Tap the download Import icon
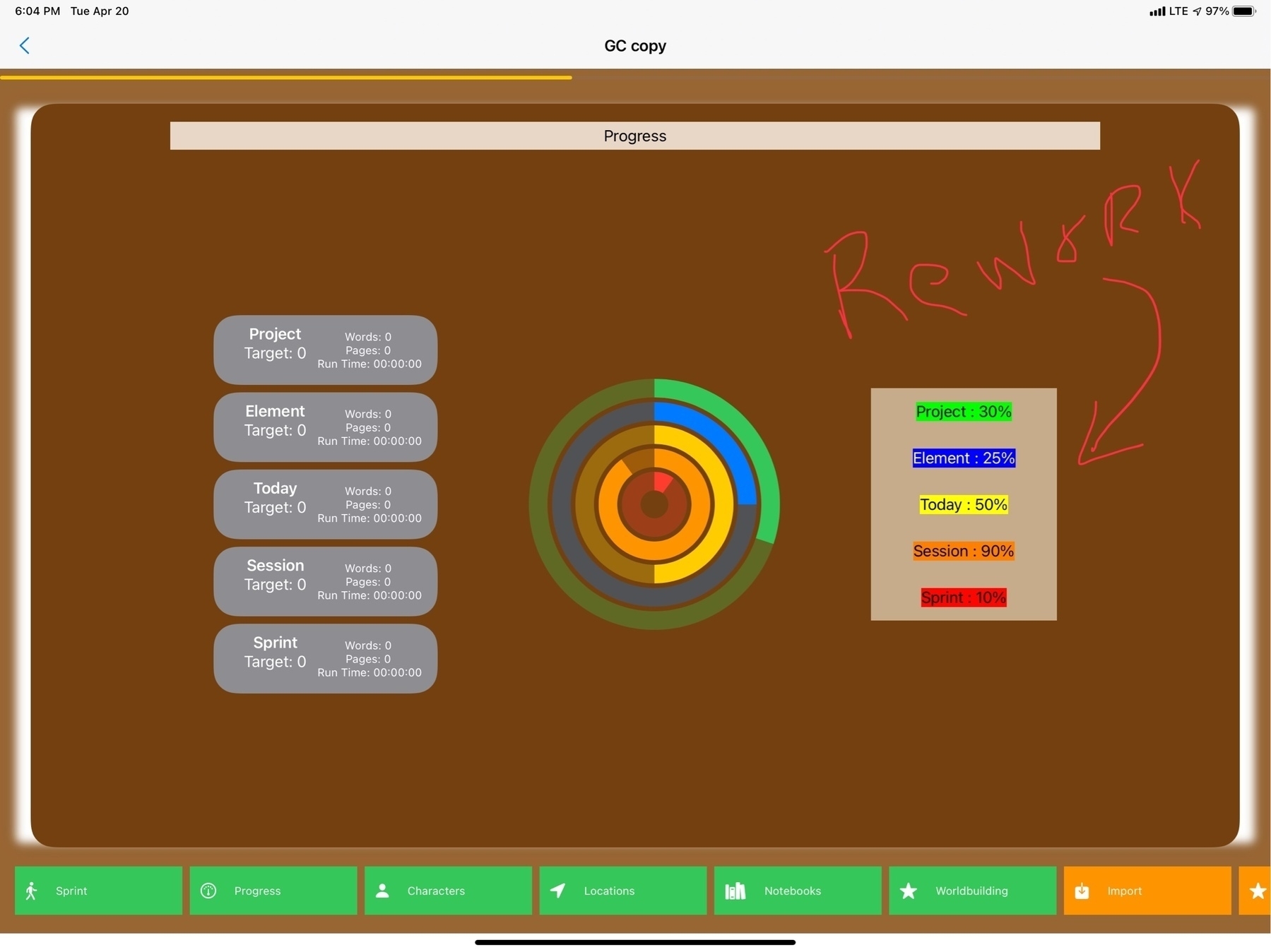 (1082, 891)
